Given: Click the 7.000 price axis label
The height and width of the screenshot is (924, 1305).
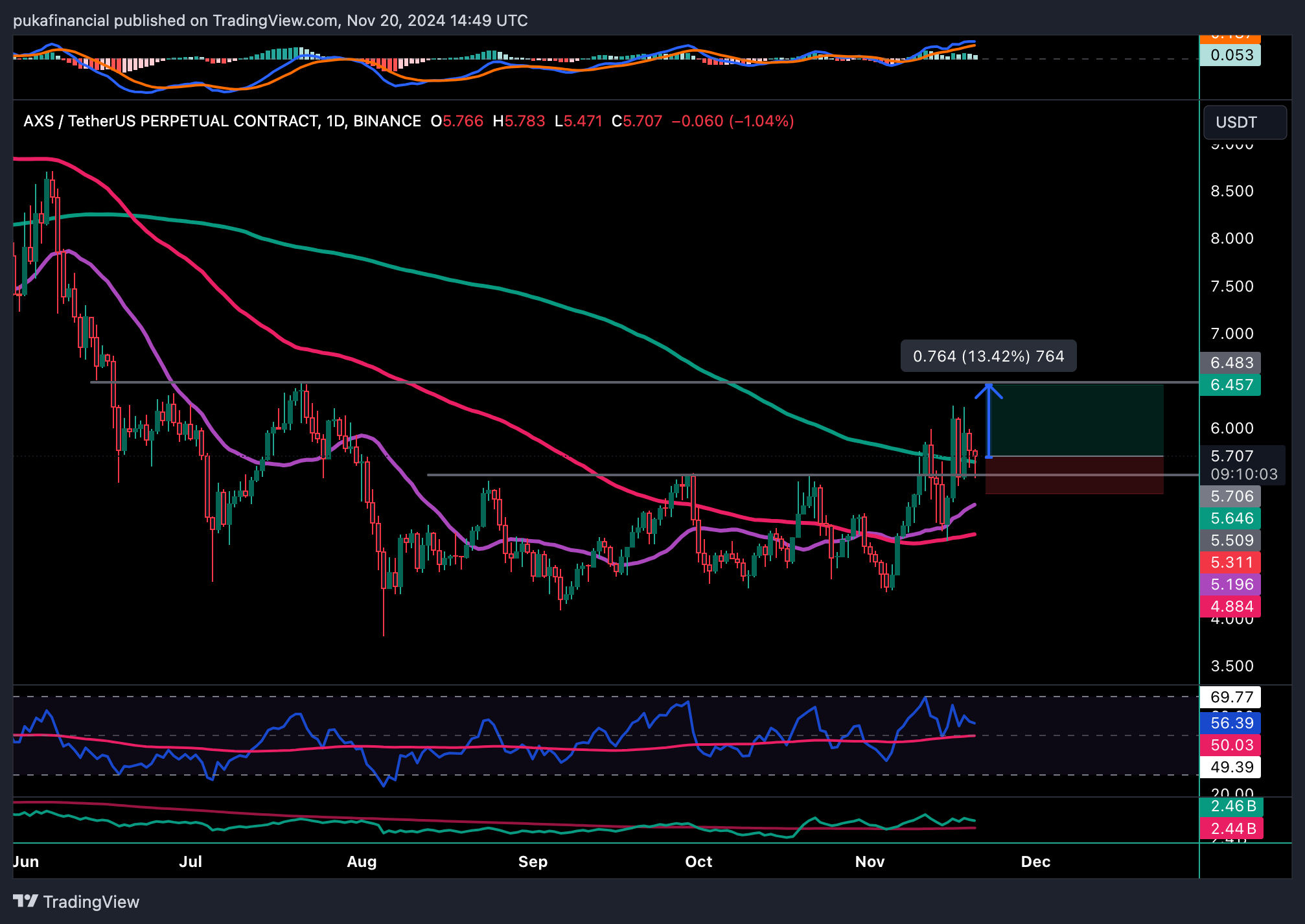Looking at the screenshot, I should coord(1232,334).
